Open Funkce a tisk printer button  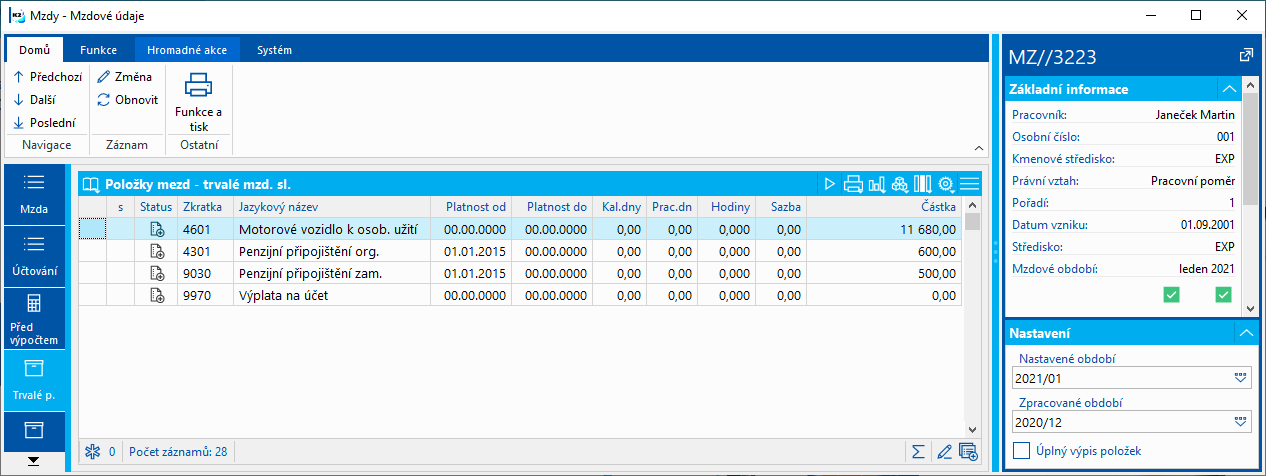click(x=198, y=101)
